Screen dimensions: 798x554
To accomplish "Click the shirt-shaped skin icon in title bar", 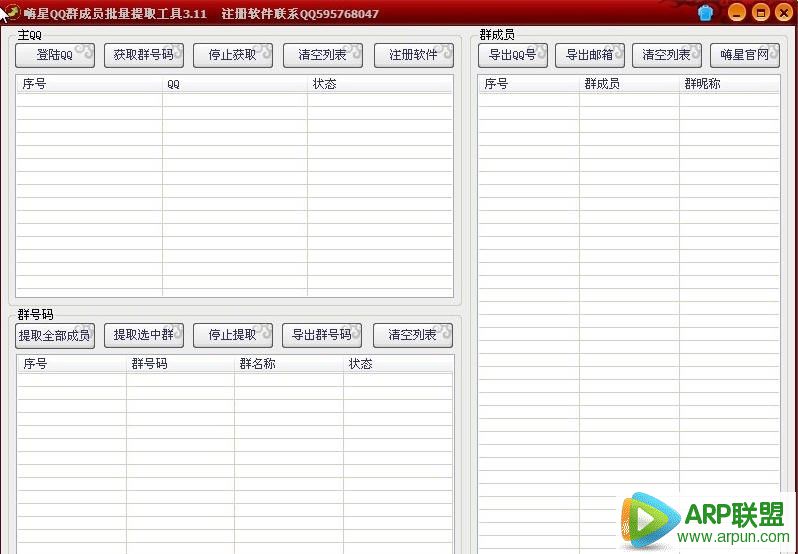I will (707, 13).
